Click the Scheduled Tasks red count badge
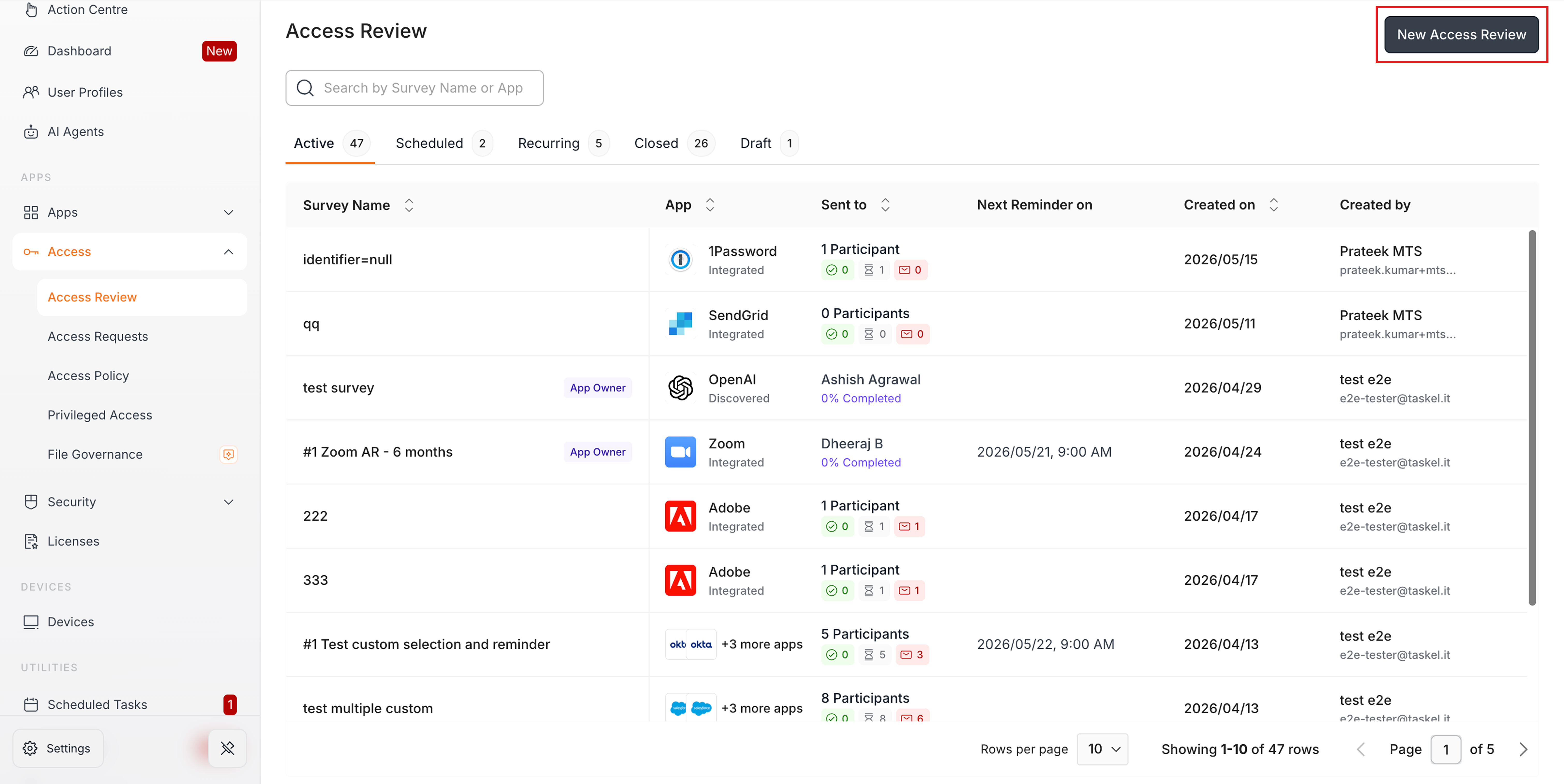The image size is (1564, 784). [x=230, y=705]
